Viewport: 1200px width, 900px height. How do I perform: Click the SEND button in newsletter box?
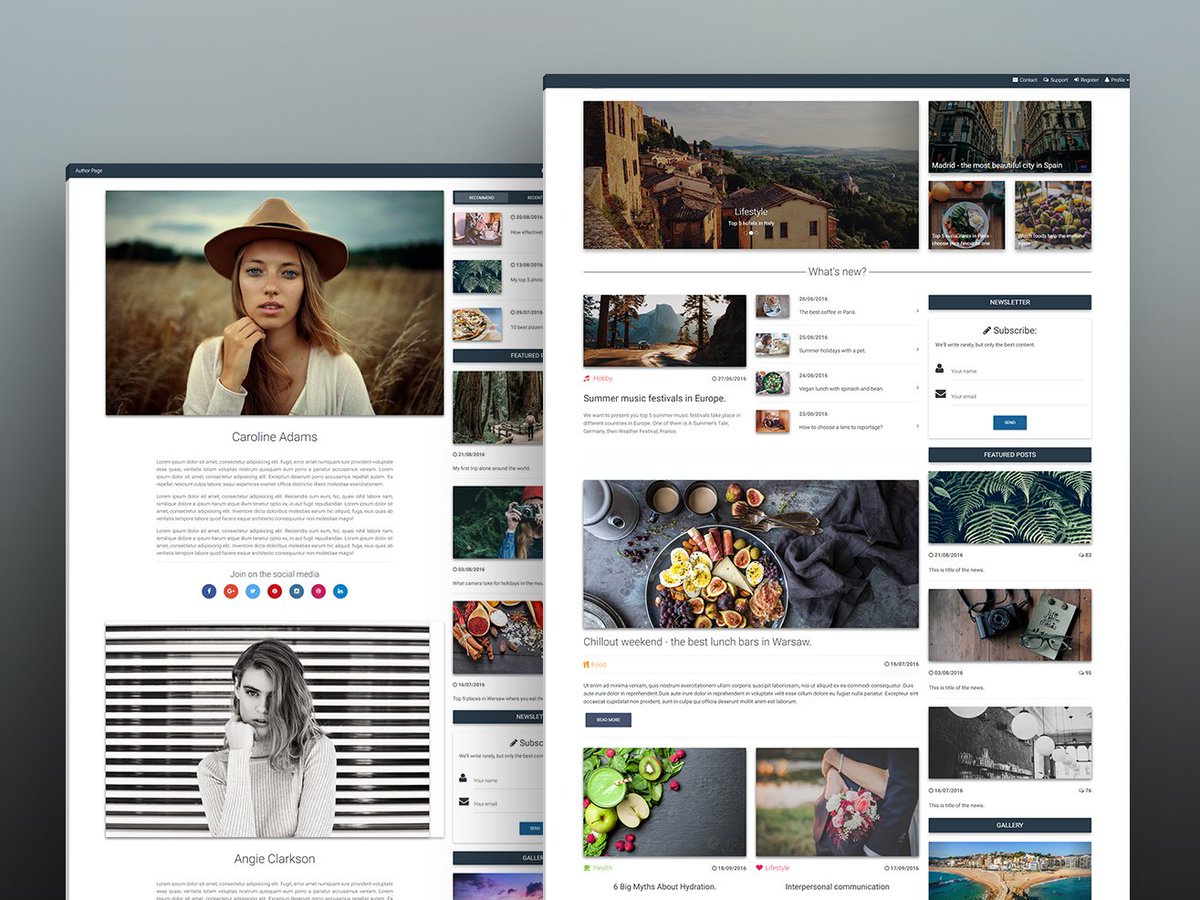tap(1009, 423)
